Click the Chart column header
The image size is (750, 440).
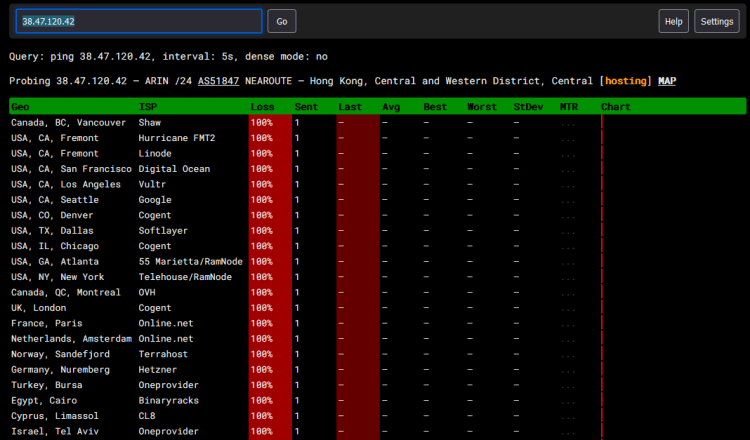click(616, 107)
